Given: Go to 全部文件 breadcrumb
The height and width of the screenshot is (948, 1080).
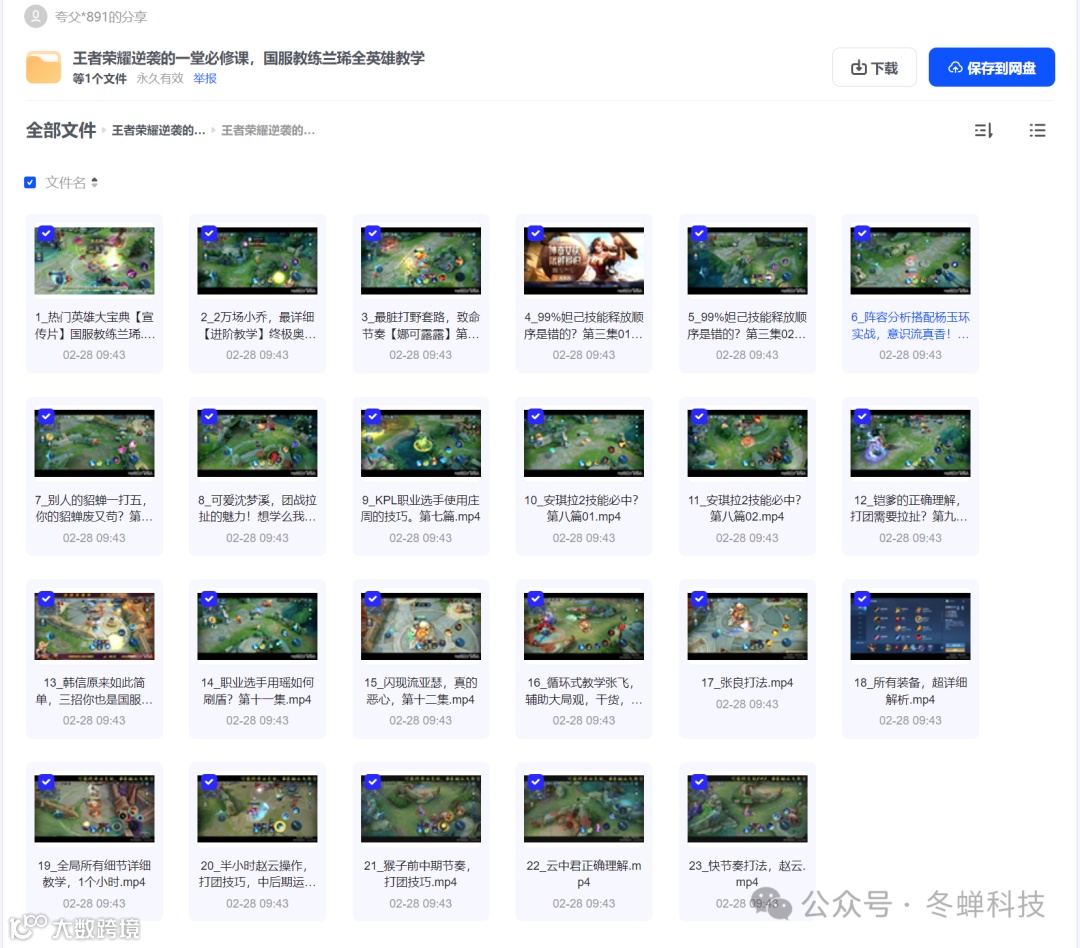Looking at the screenshot, I should 61,130.
